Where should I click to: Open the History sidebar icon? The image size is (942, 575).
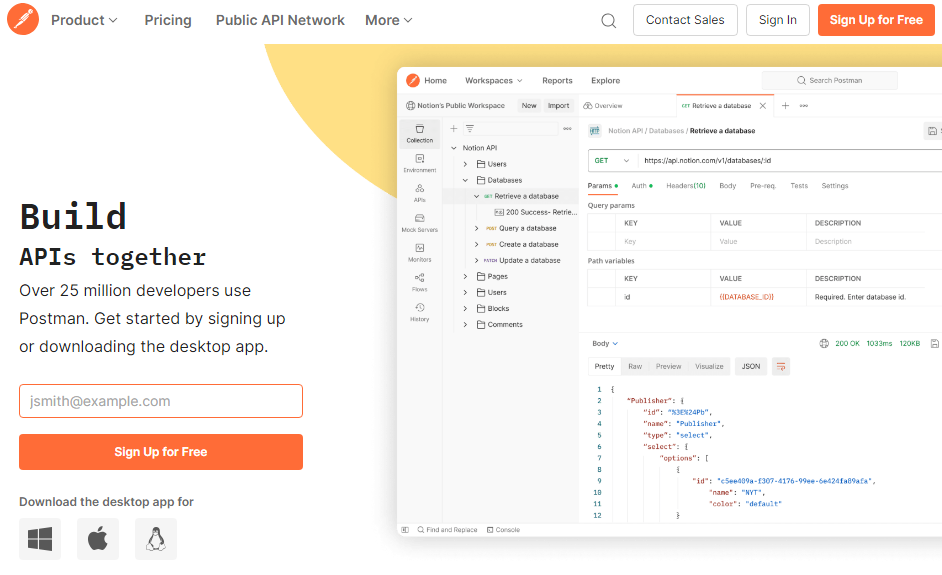point(419,312)
